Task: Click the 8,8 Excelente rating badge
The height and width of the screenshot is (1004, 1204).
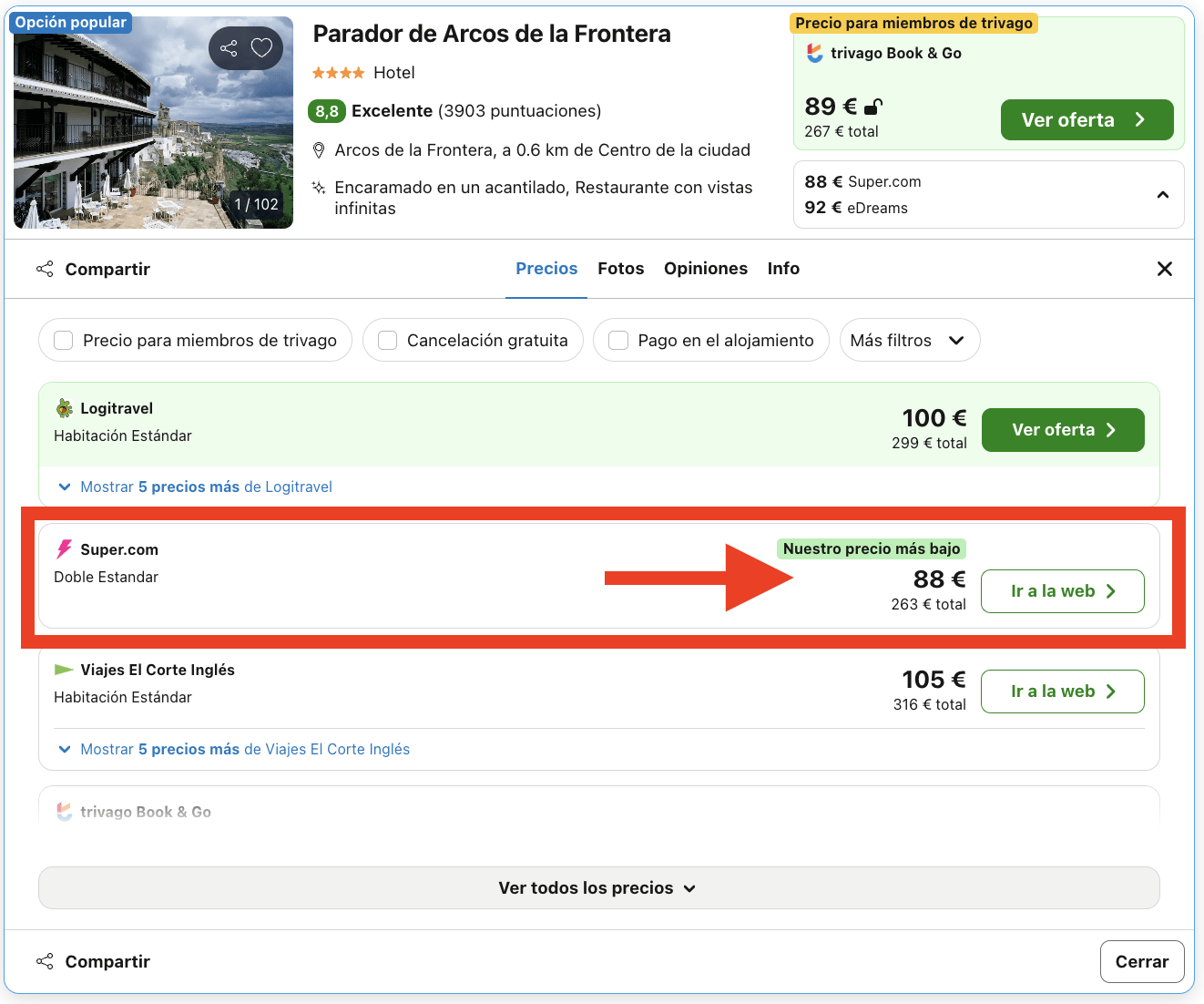Action: click(x=327, y=111)
